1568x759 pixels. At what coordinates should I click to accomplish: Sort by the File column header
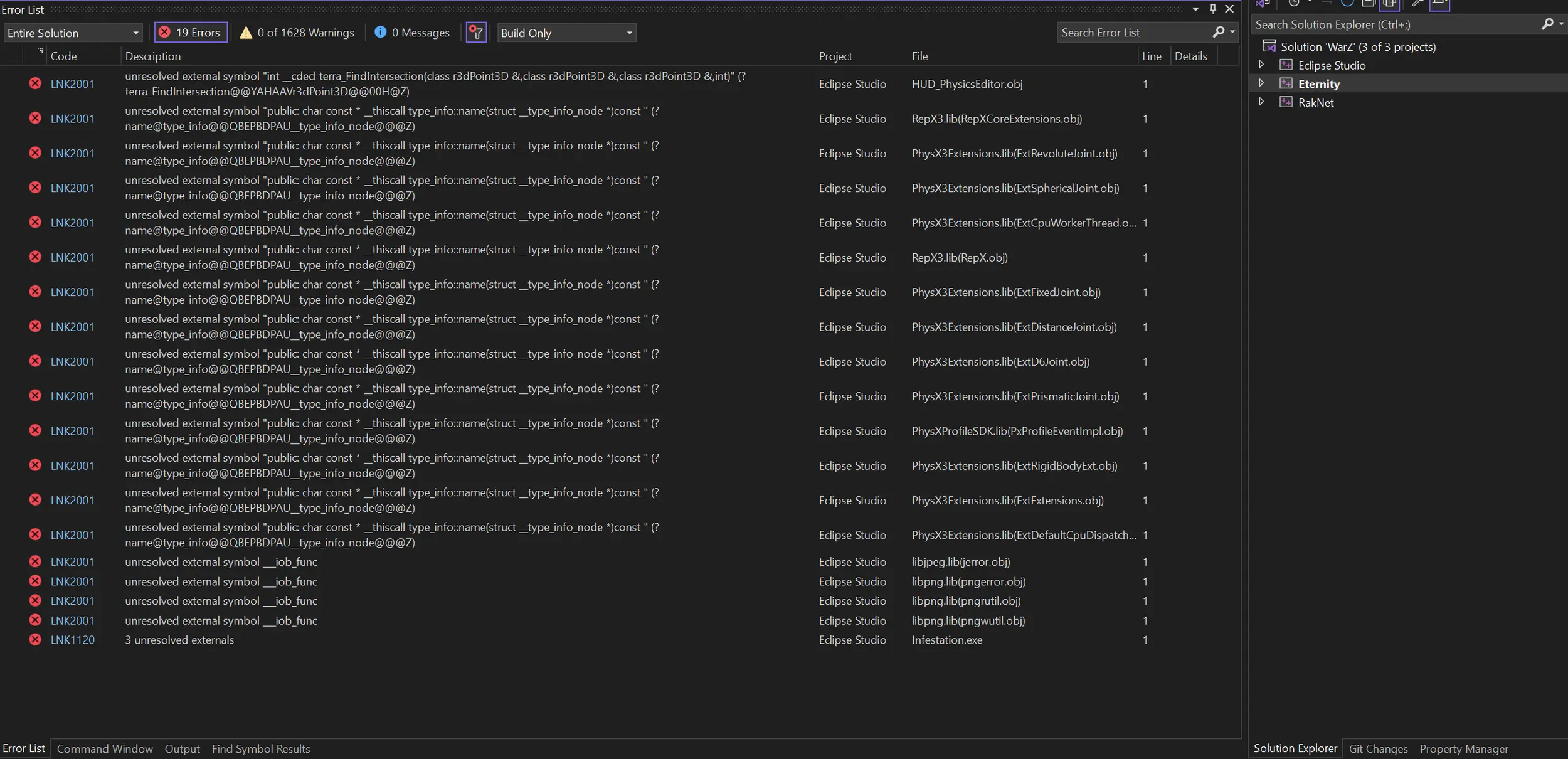pos(1023,56)
